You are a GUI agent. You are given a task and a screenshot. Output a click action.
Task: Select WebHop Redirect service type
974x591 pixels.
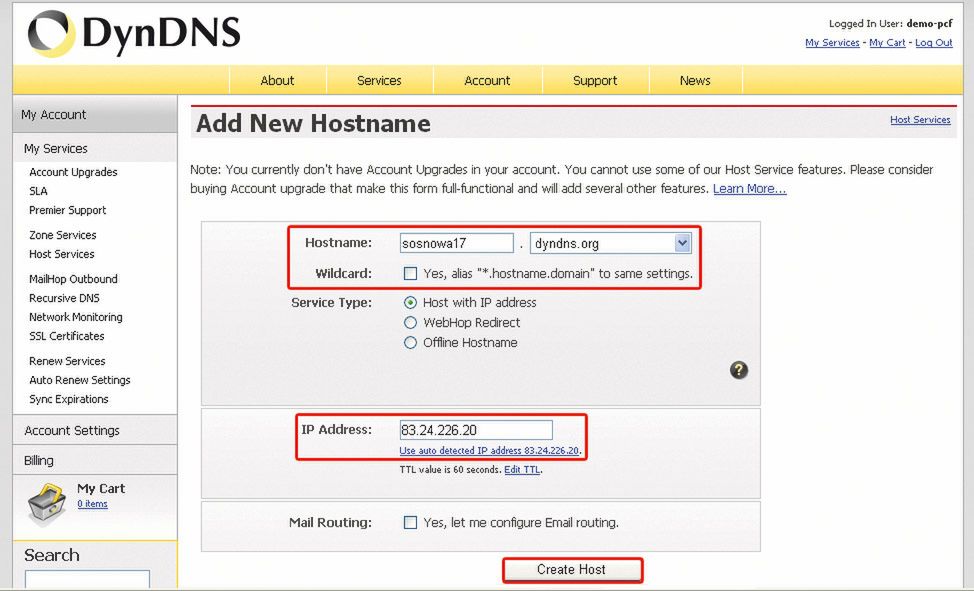tap(410, 323)
